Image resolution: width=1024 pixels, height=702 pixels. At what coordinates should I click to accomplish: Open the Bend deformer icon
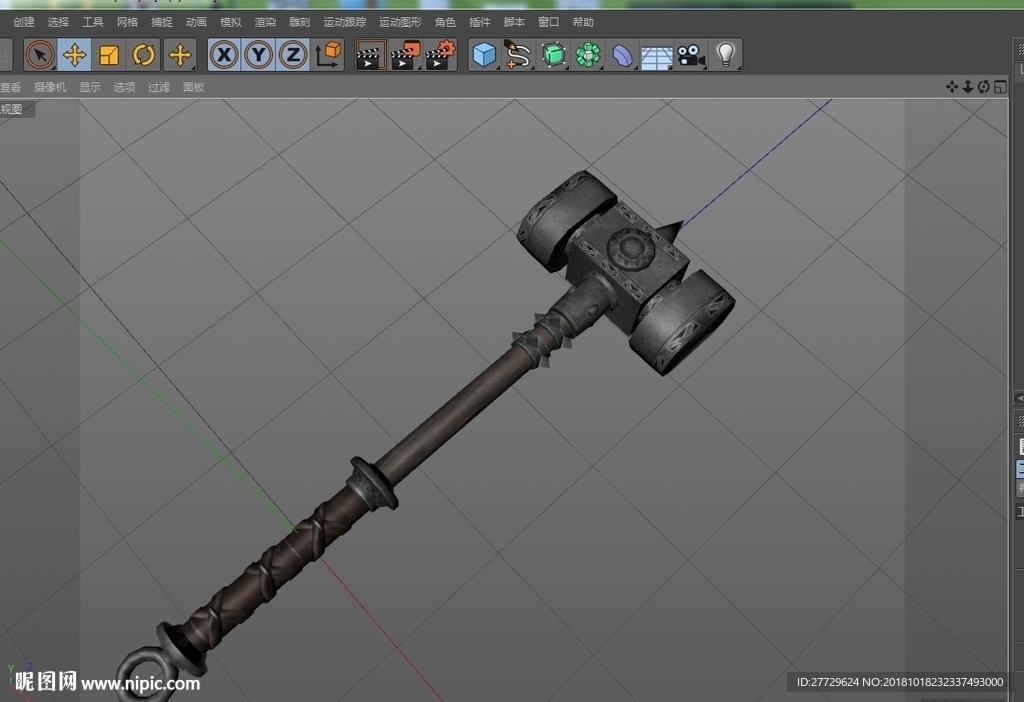pyautogui.click(x=623, y=55)
